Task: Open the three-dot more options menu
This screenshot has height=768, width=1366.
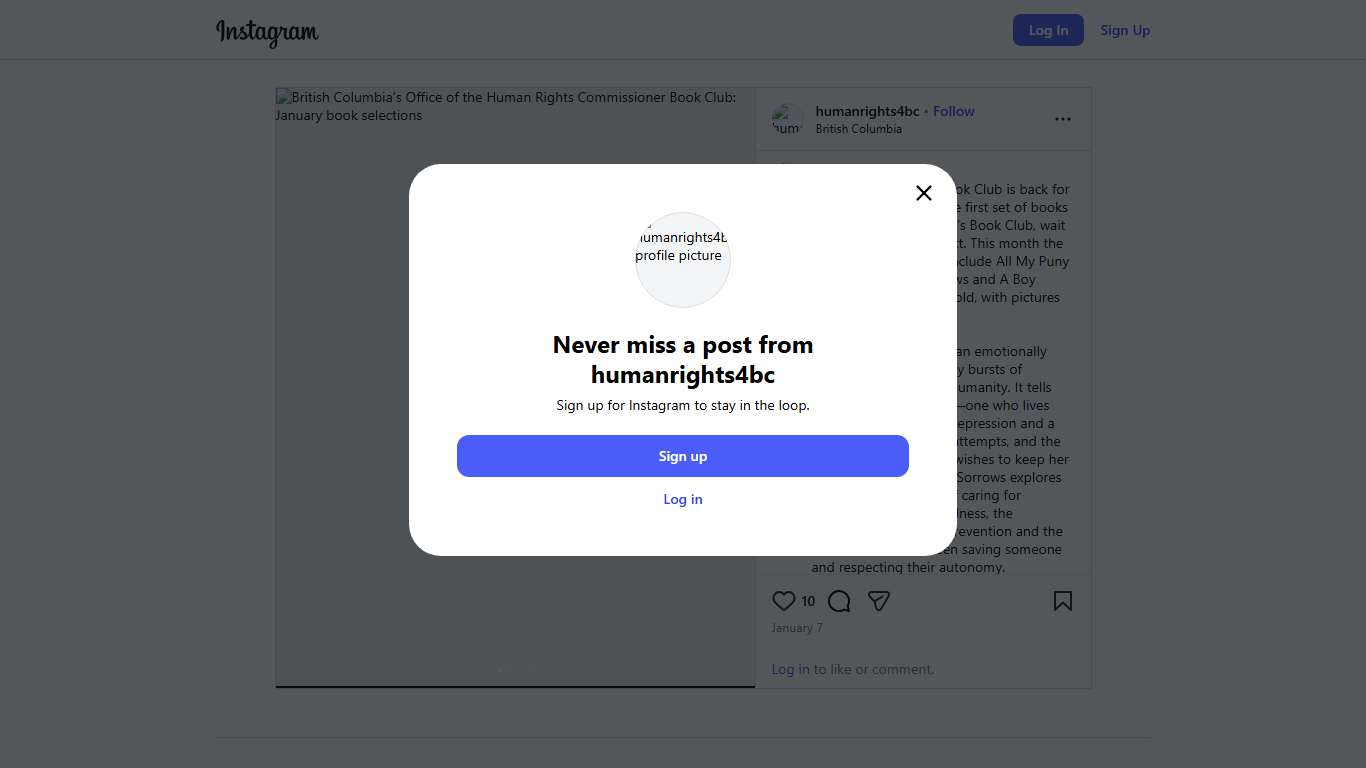Action: [1062, 119]
